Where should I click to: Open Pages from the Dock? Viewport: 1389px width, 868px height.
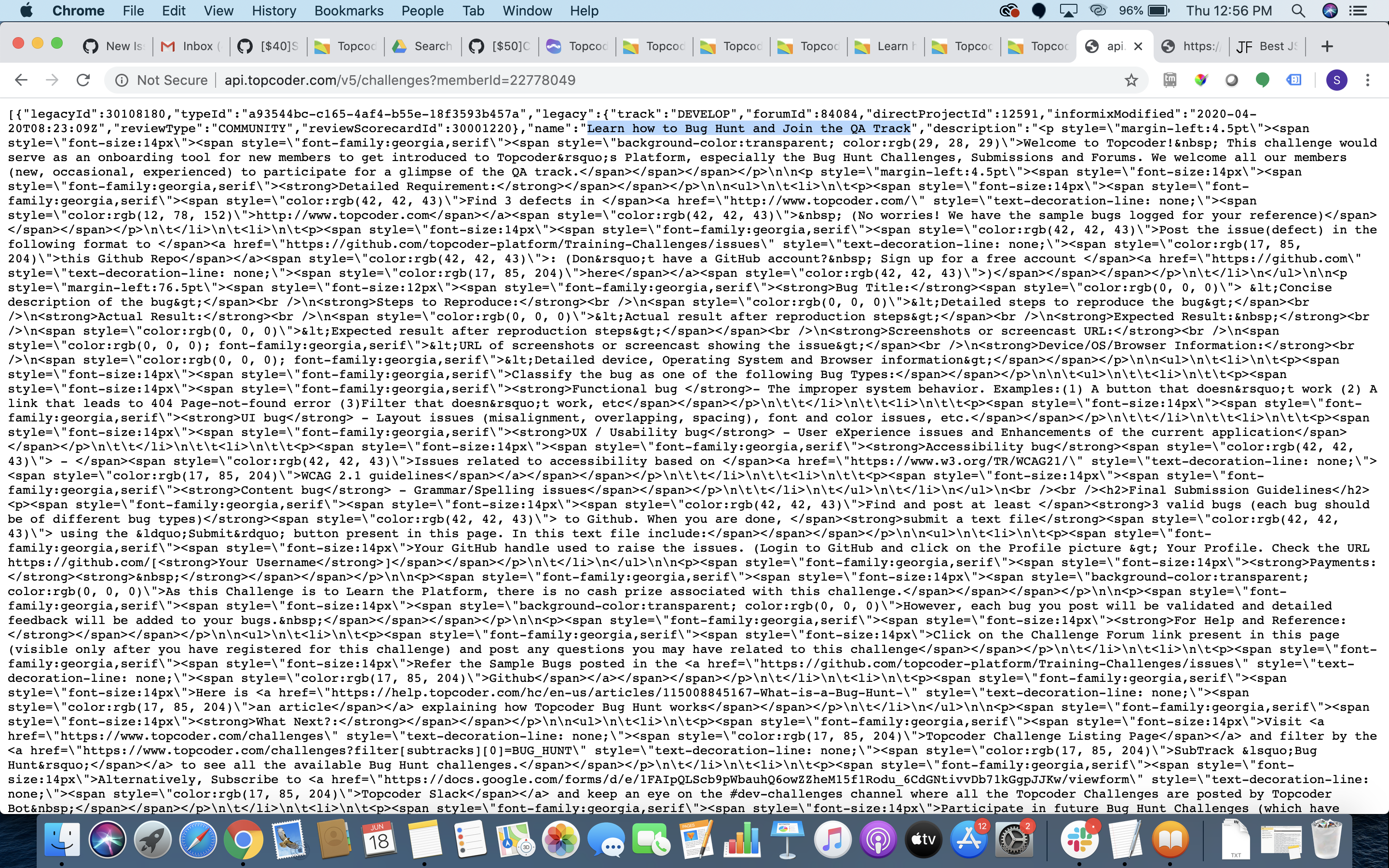(x=696, y=839)
